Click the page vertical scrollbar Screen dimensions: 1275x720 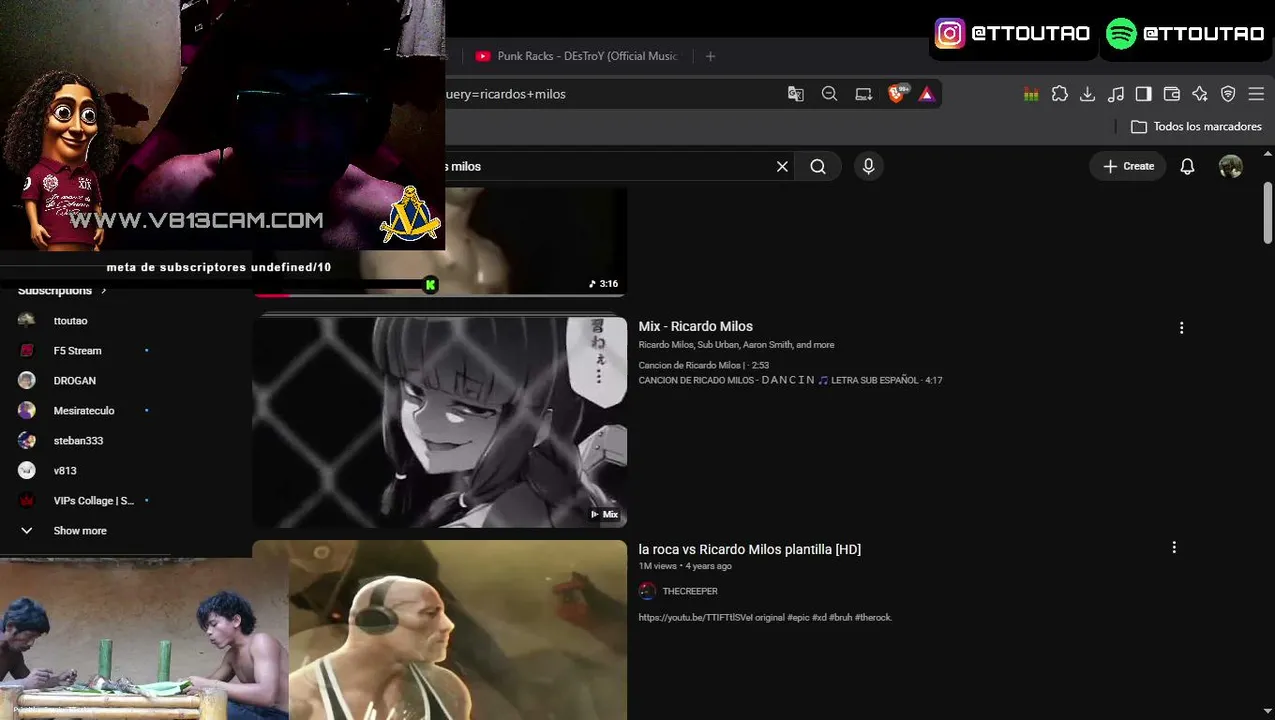click(1268, 212)
